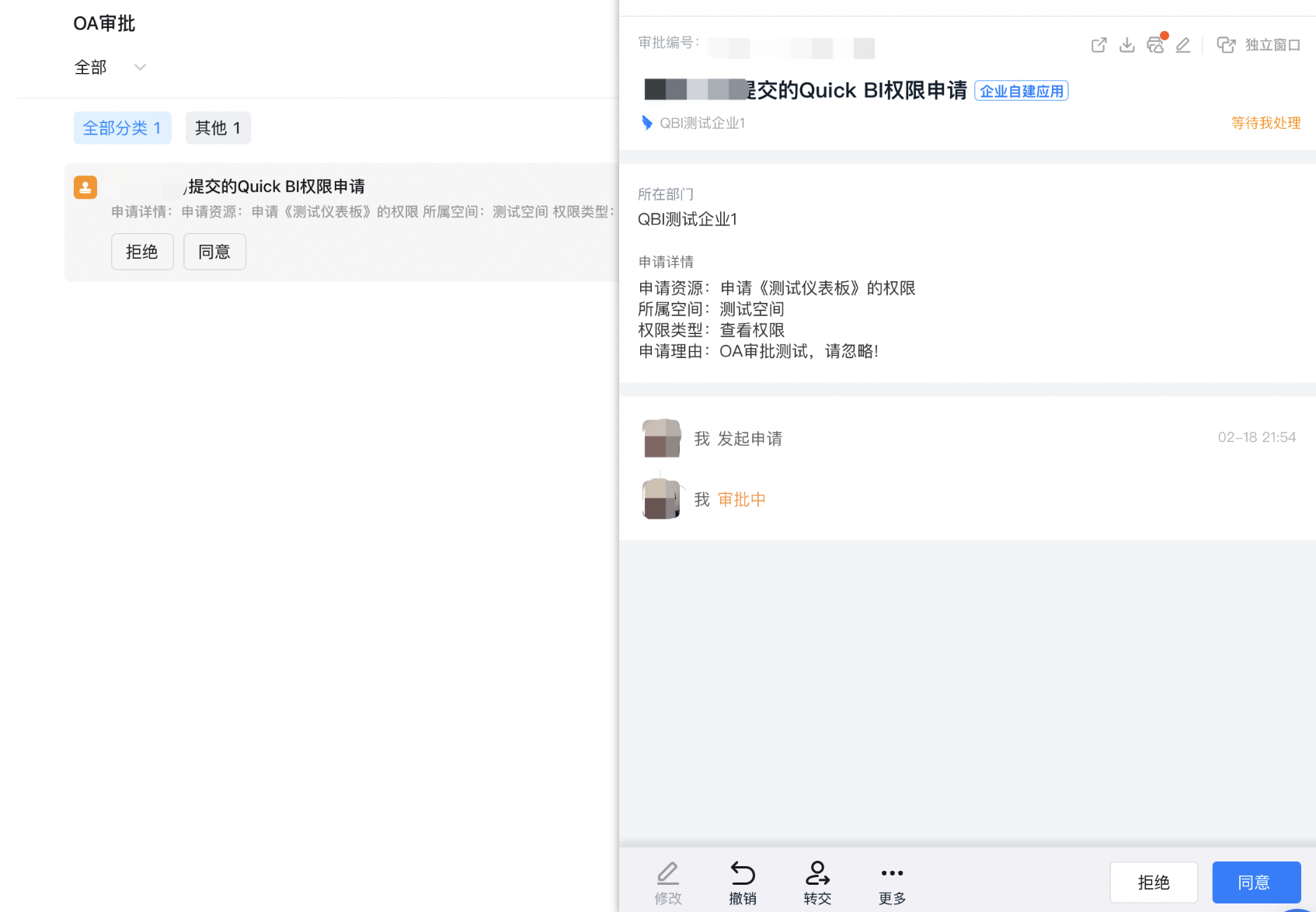Click the 企业自建应用 tag
Viewport: 1316px width, 912px height.
tap(1022, 91)
